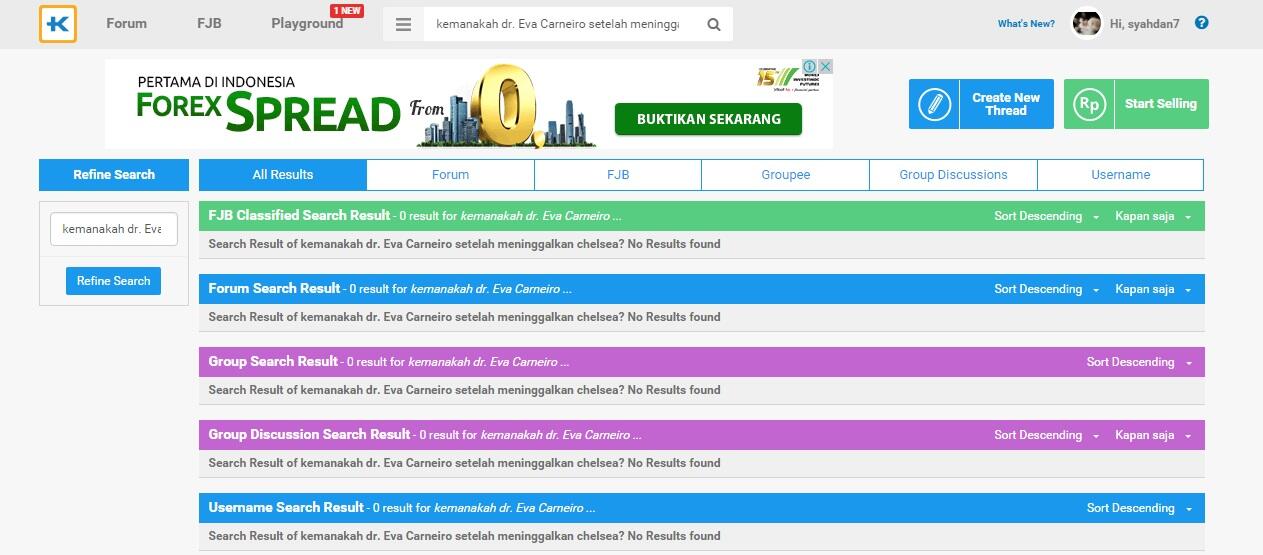Open FJB in the top navigation
Image resolution: width=1263 pixels, height=555 pixels.
click(209, 23)
